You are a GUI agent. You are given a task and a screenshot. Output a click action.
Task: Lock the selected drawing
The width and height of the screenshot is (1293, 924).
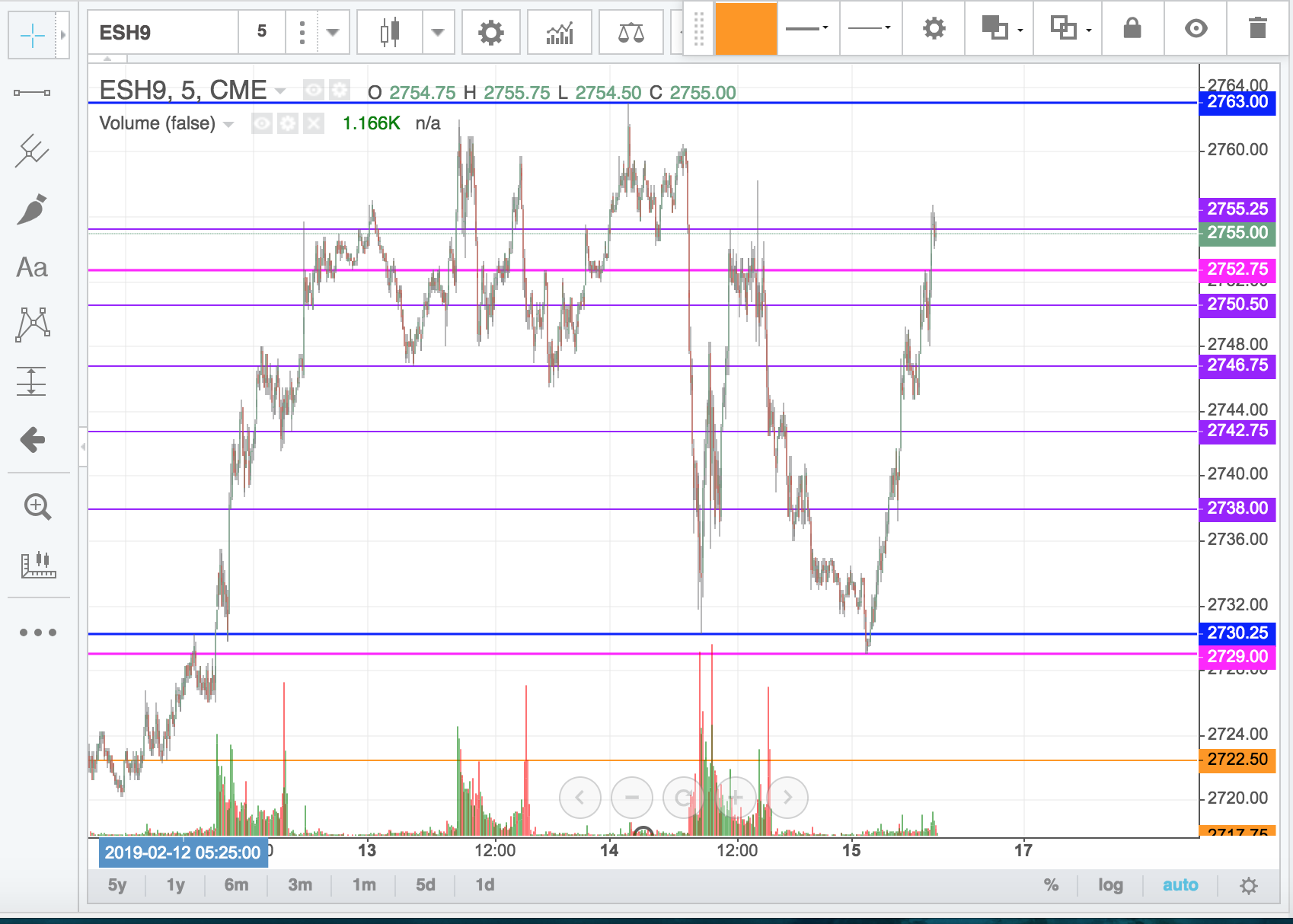tap(1132, 28)
